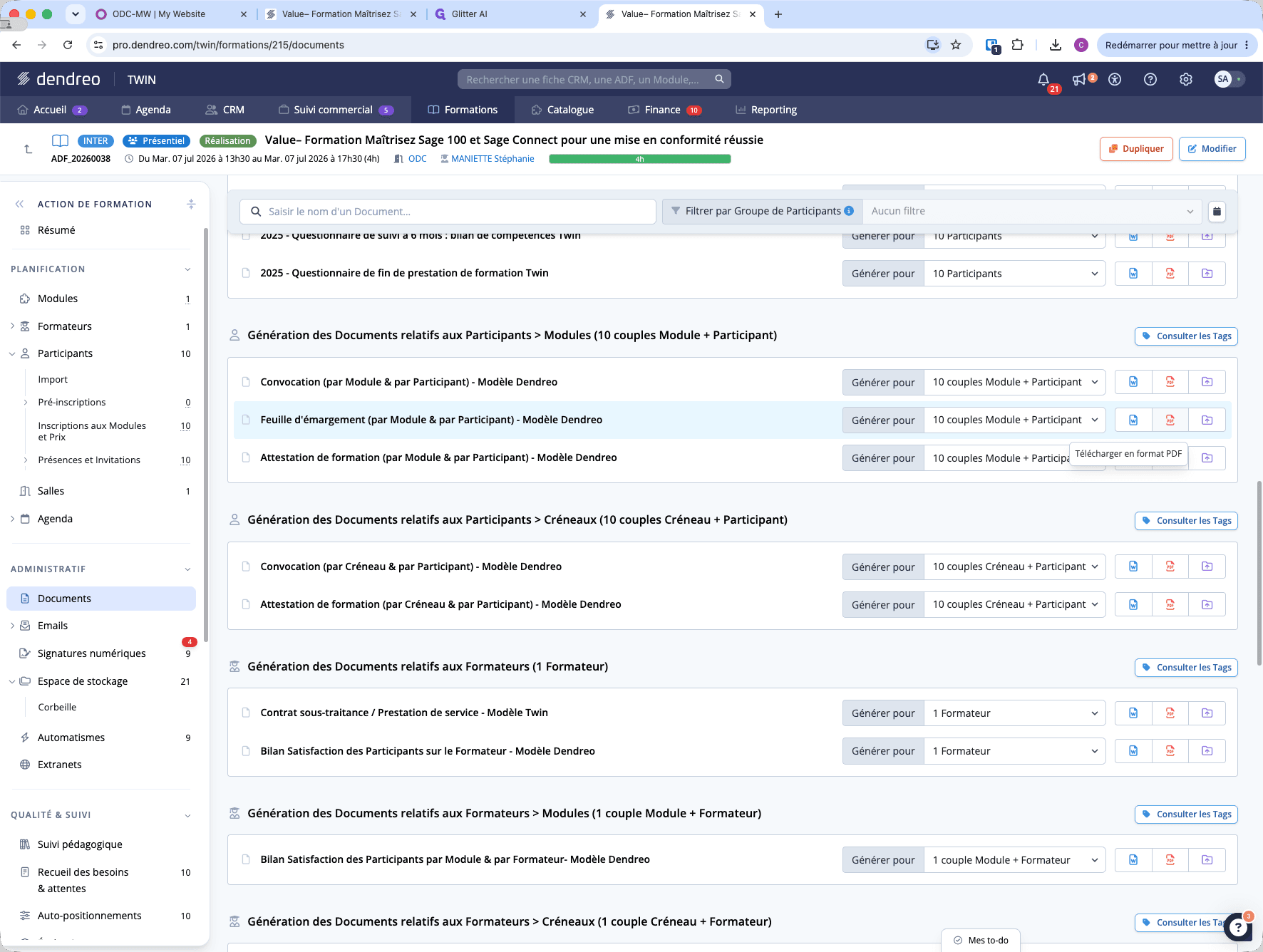This screenshot has height=952, width=1263.
Task: Open the Mes to-do panel
Action: pos(981,941)
